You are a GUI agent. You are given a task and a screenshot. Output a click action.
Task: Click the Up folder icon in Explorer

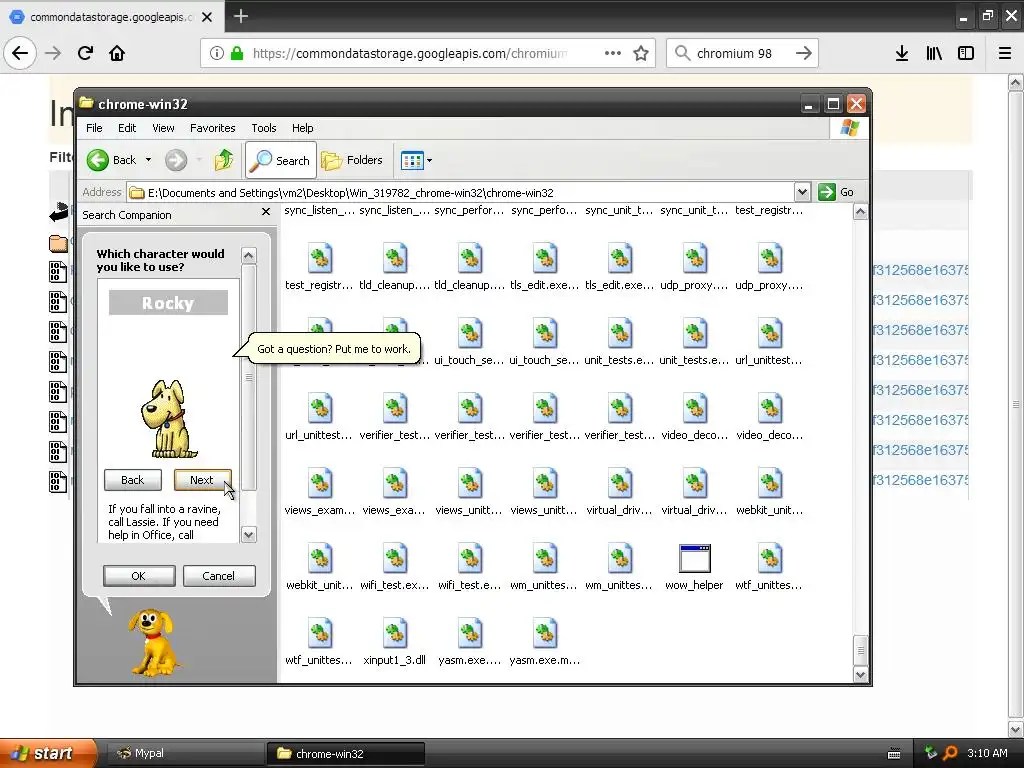click(224, 160)
